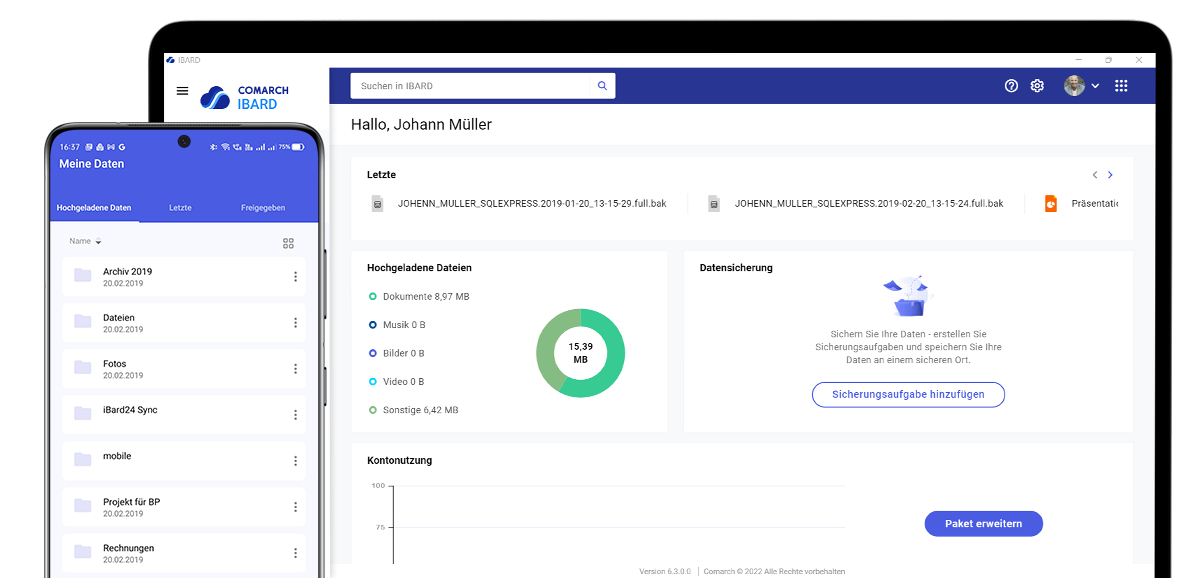Image resolution: width=1182 pixels, height=578 pixels.
Task: Open options for Fotos folder
Action: coord(296,369)
